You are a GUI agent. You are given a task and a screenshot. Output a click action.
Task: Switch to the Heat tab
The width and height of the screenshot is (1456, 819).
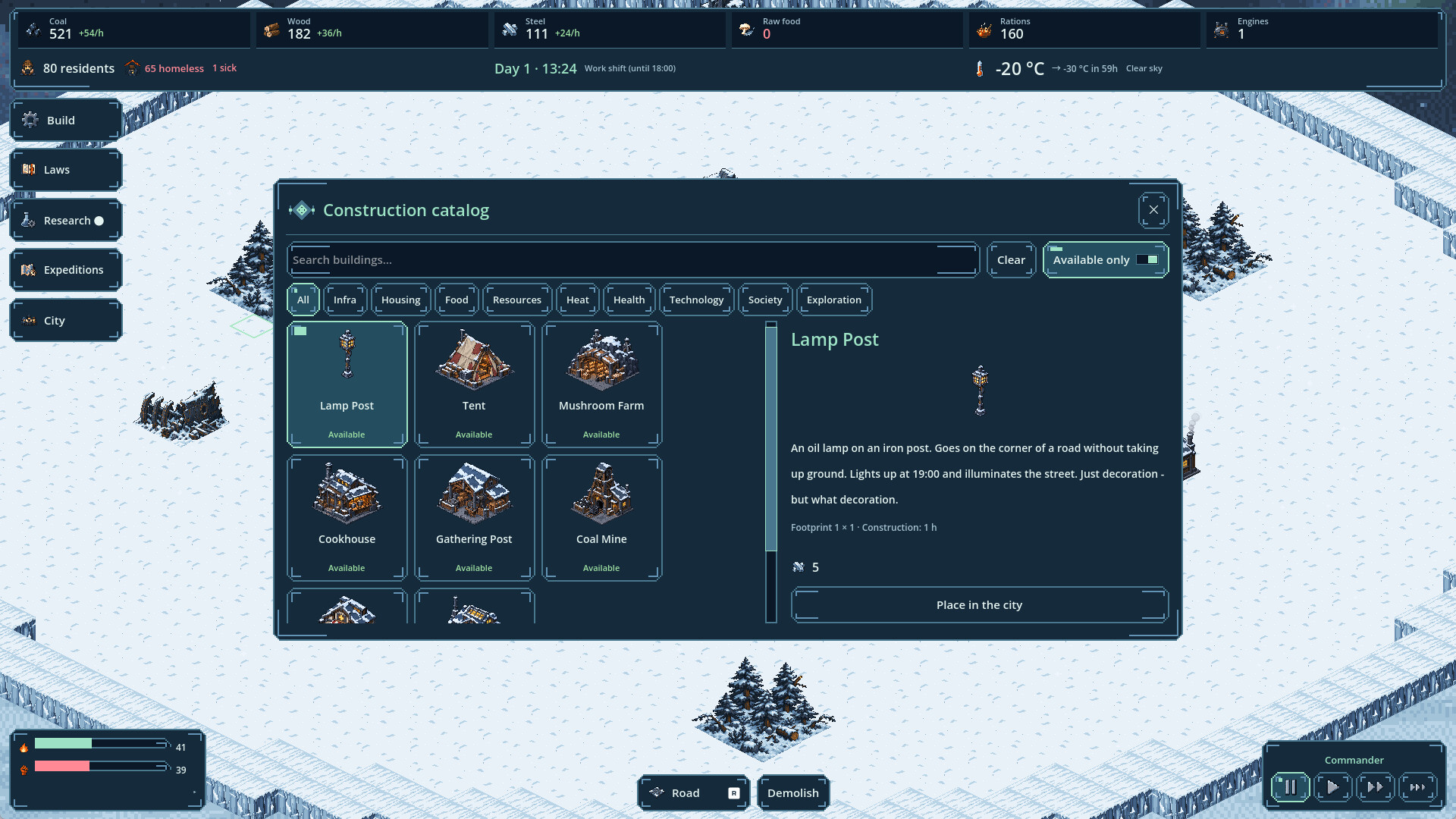coord(578,300)
